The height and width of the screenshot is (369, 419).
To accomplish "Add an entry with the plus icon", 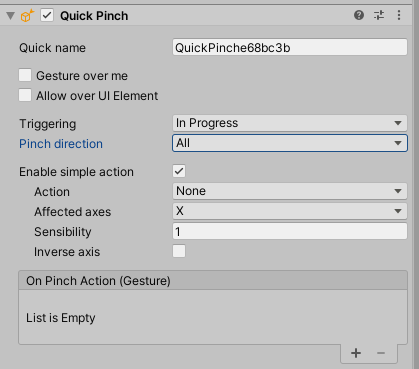I will (356, 353).
